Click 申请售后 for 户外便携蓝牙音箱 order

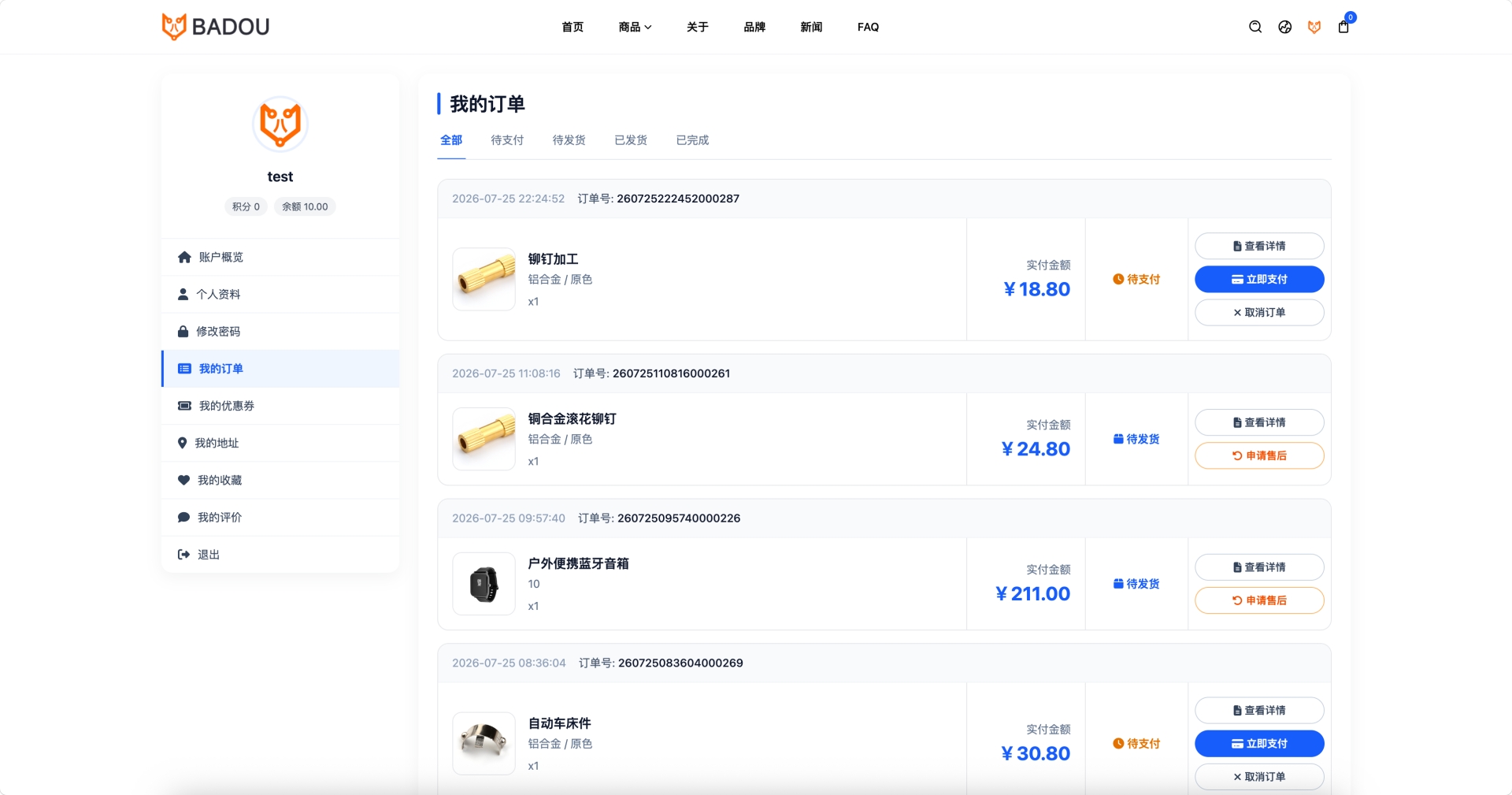point(1259,600)
